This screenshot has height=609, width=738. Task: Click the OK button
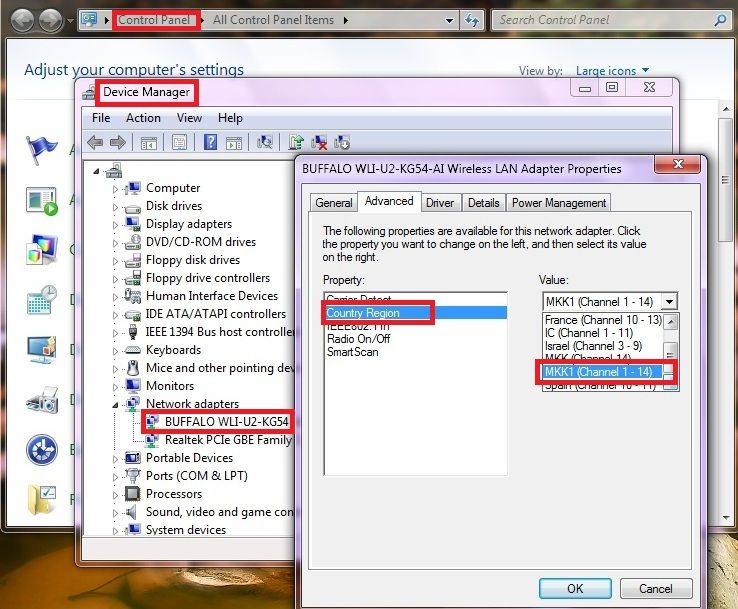coord(575,588)
